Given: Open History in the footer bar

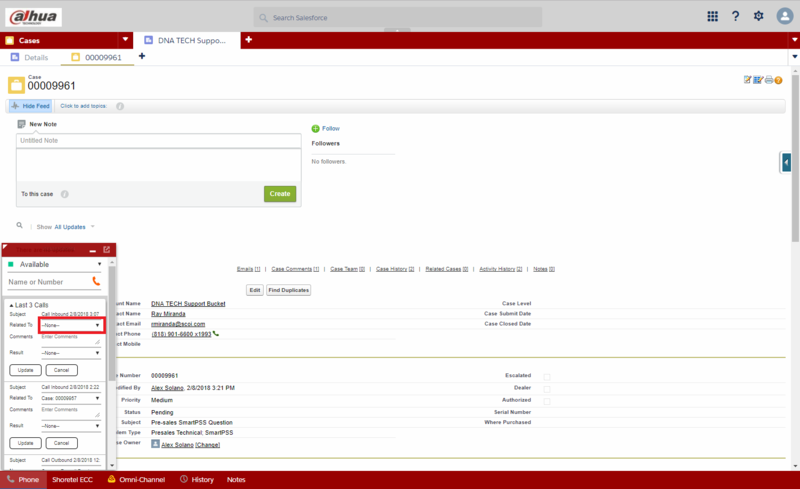Looking at the screenshot, I should coord(197,480).
